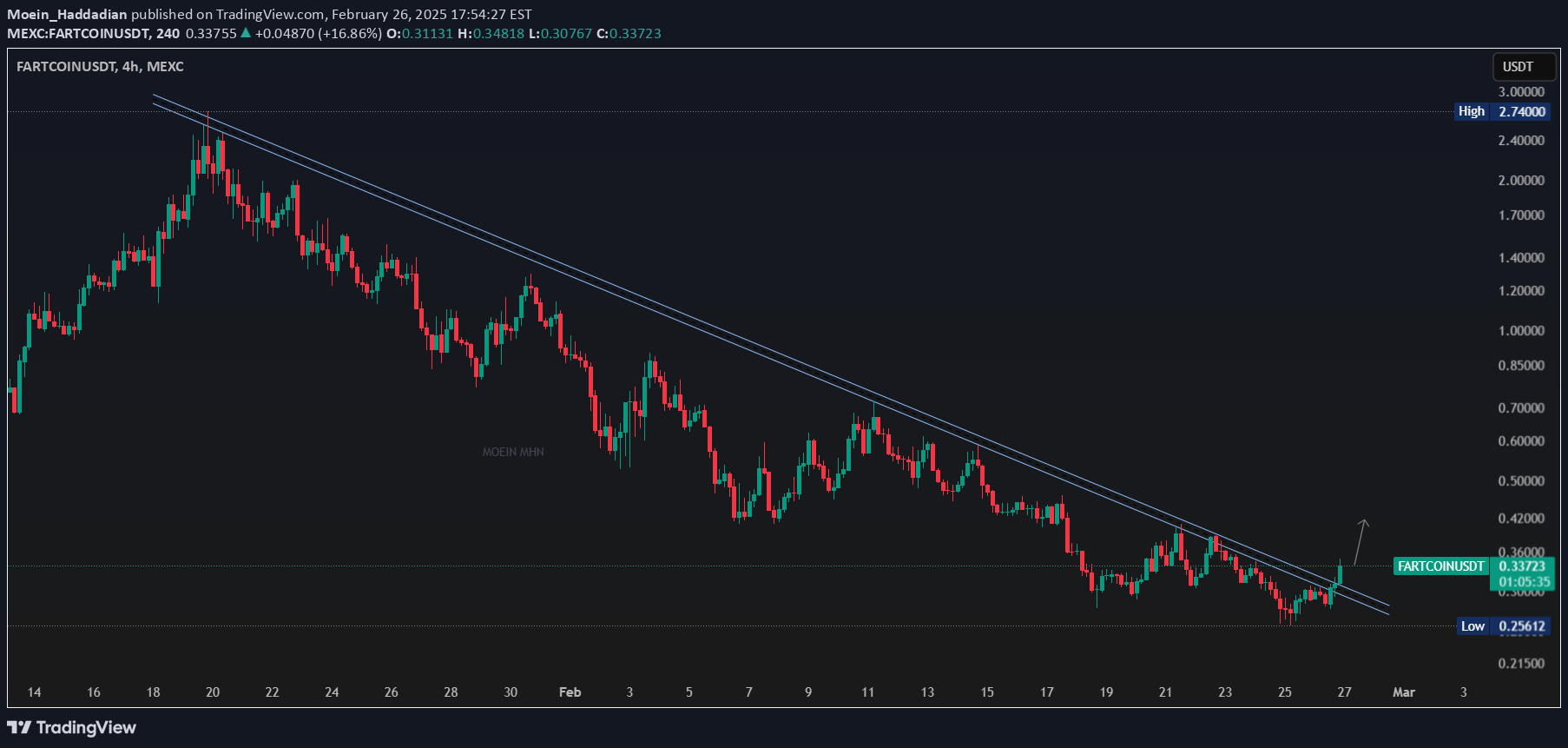Click the high value 0.34818

[x=498, y=33]
